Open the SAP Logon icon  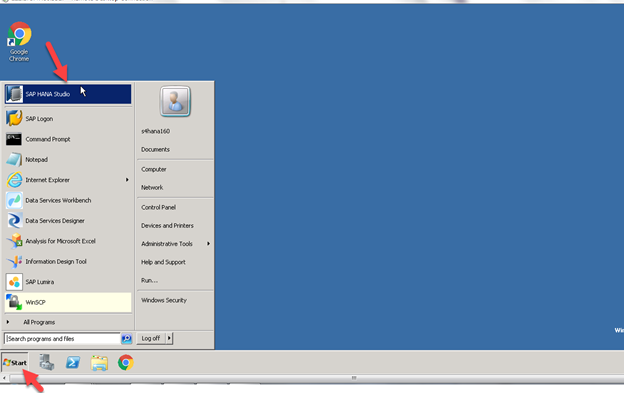pyautogui.click(x=14, y=119)
